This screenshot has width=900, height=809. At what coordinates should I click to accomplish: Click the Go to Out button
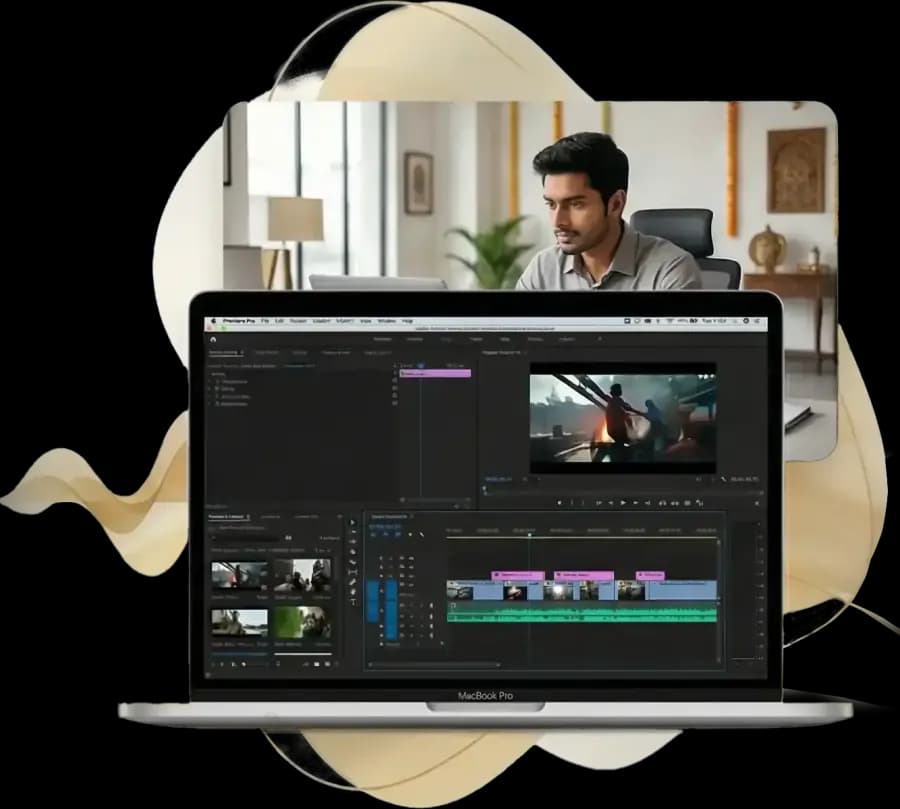click(647, 503)
